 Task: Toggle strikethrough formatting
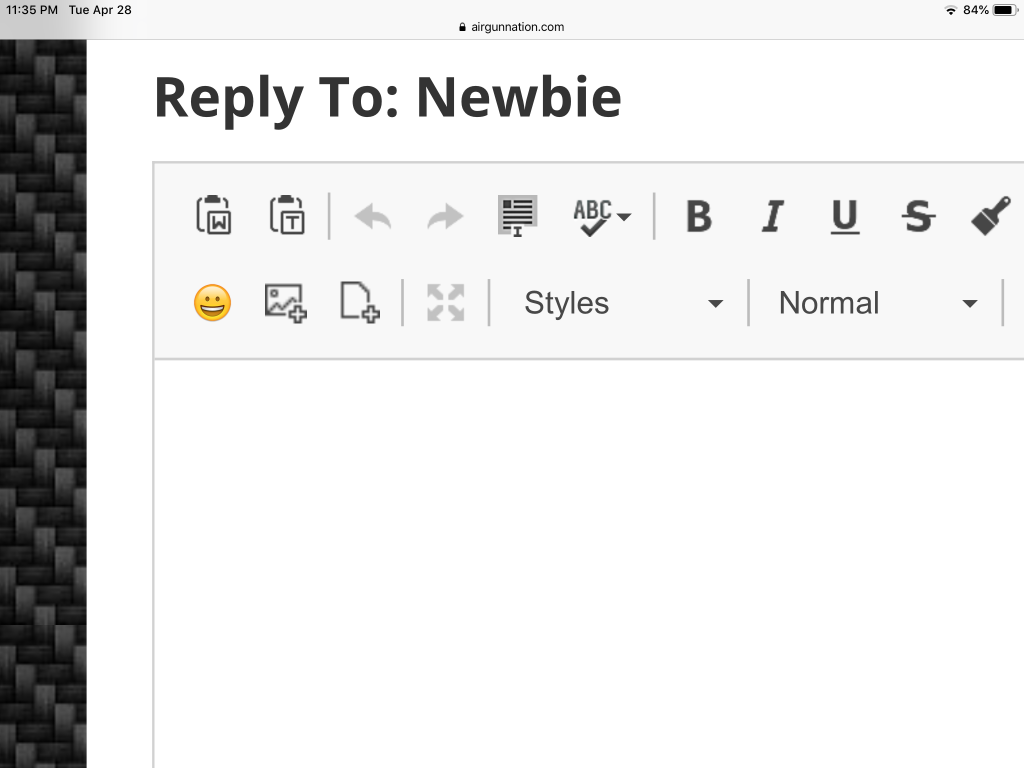[918, 216]
